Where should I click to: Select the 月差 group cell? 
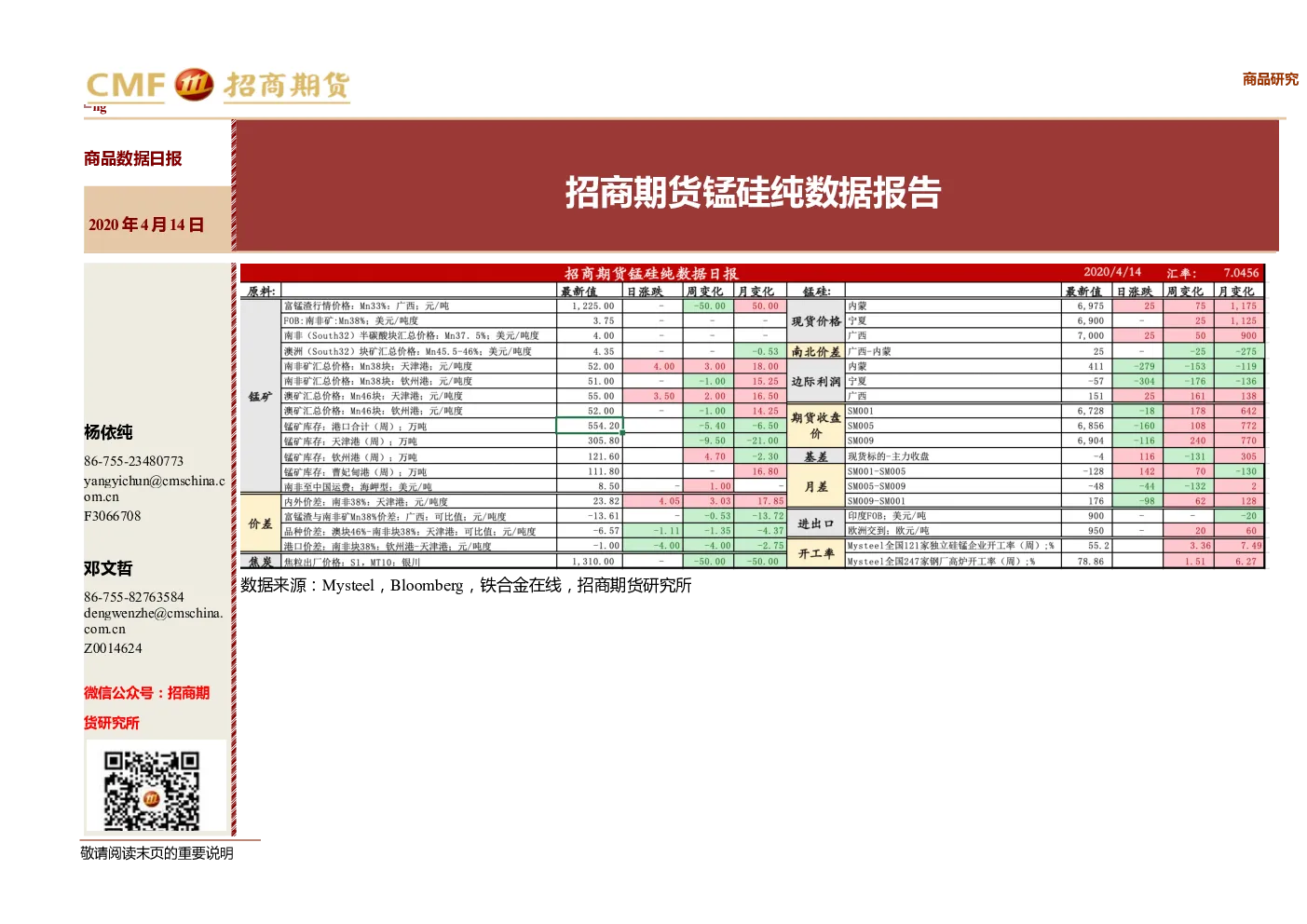click(x=816, y=486)
